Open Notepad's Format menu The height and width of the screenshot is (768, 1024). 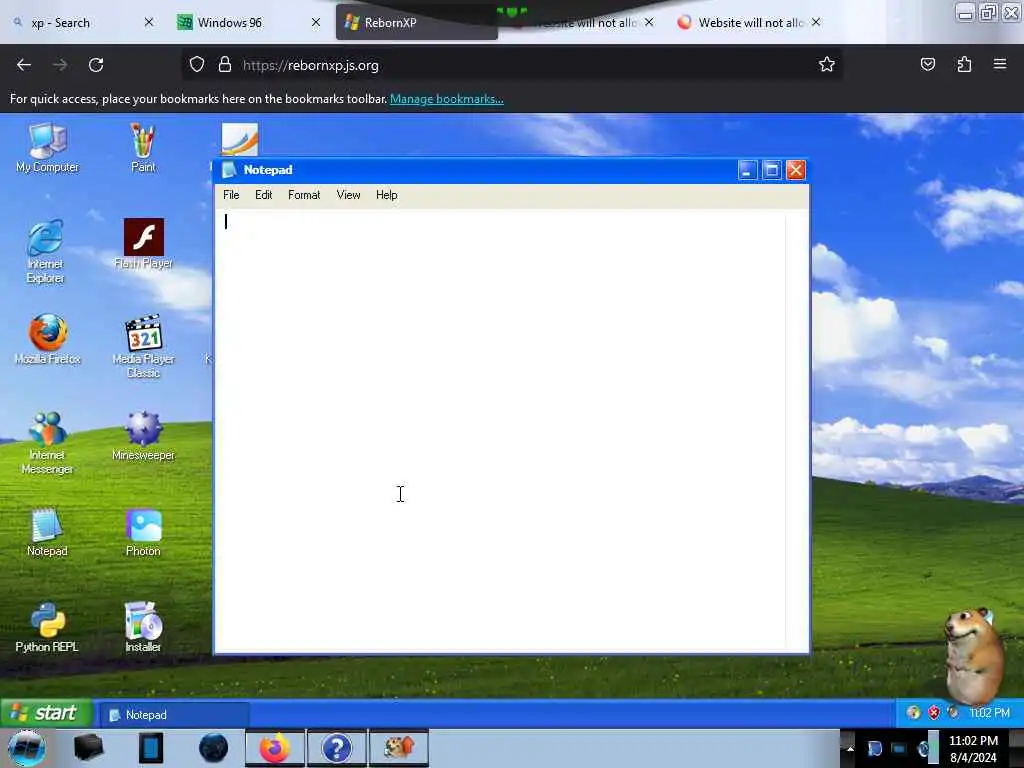(x=304, y=195)
